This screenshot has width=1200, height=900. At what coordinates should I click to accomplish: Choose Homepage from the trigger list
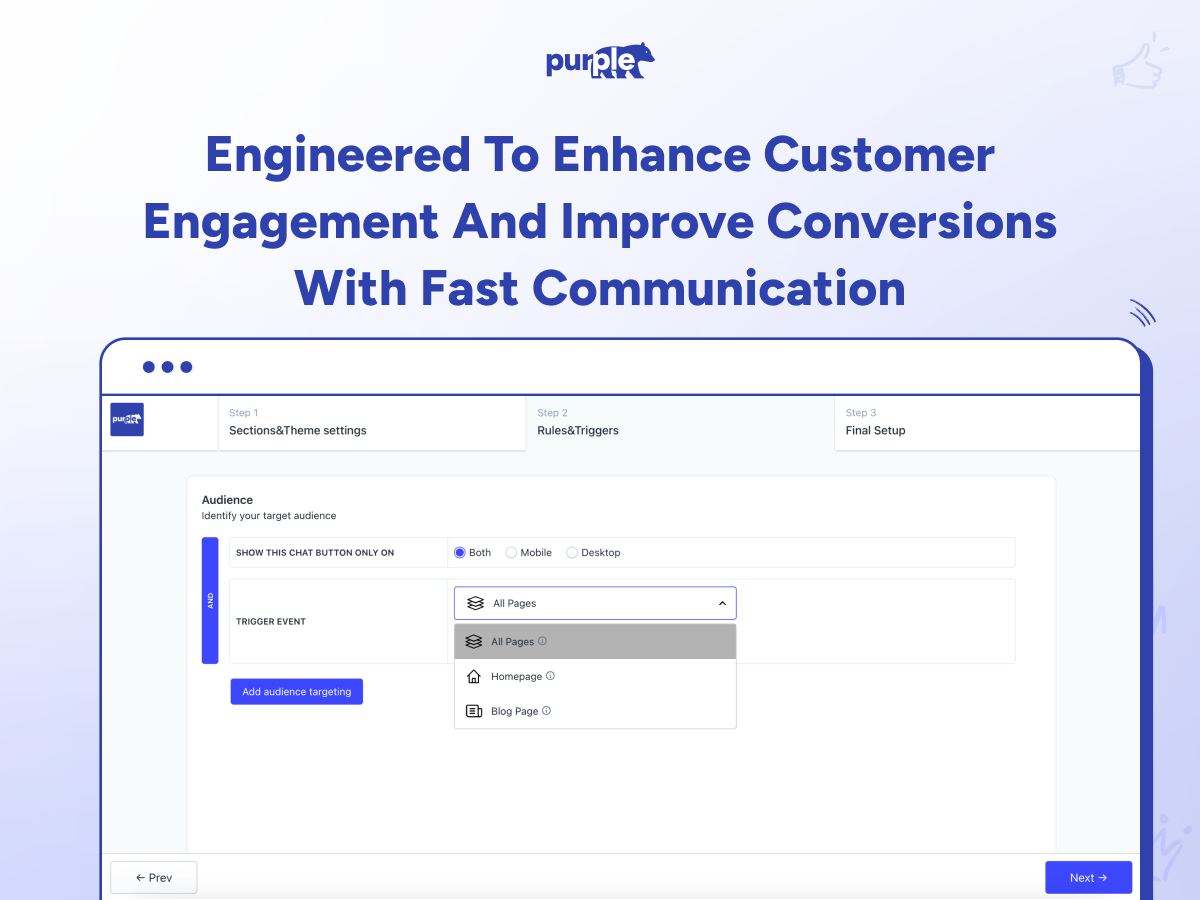click(595, 677)
